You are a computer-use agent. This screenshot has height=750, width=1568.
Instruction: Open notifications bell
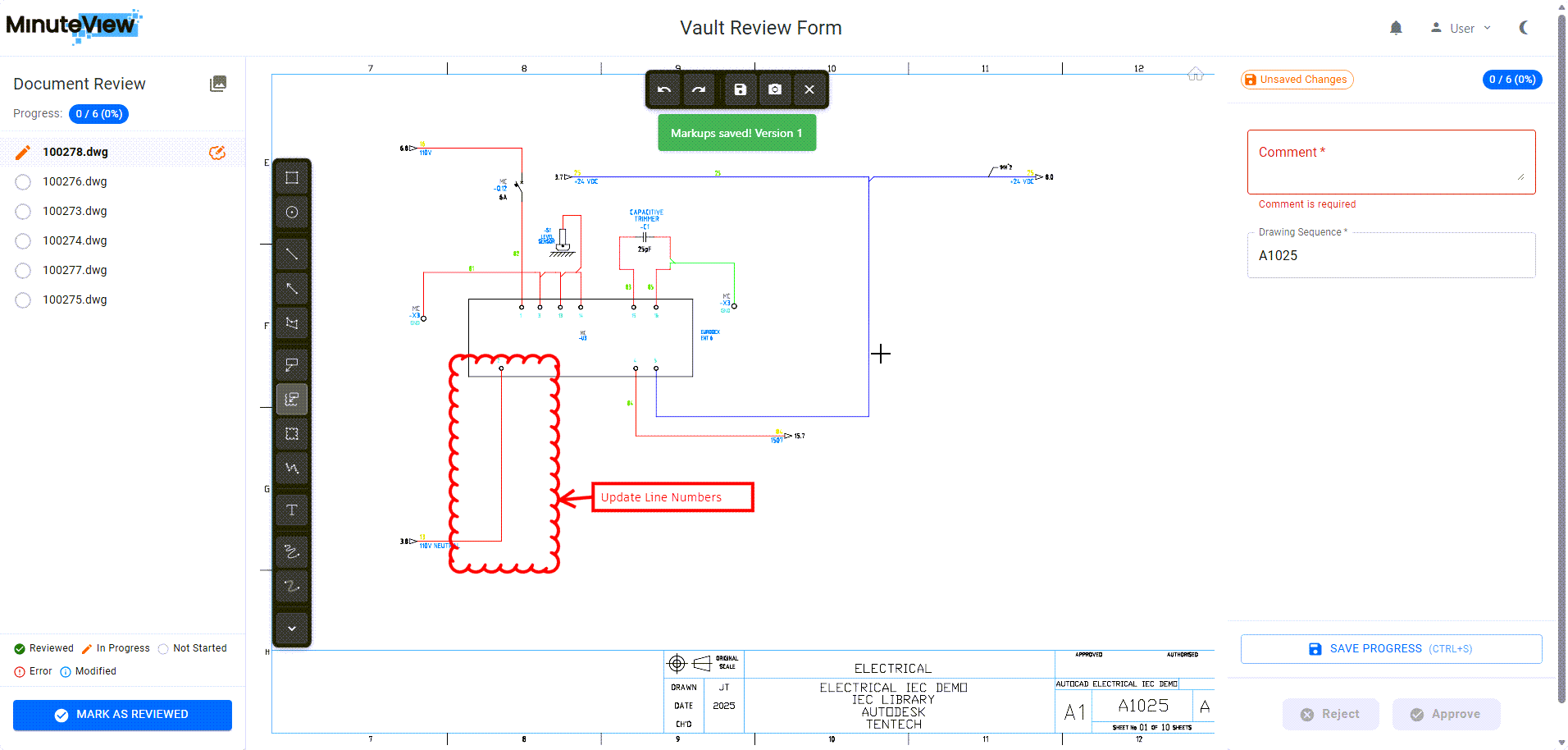click(x=1396, y=28)
